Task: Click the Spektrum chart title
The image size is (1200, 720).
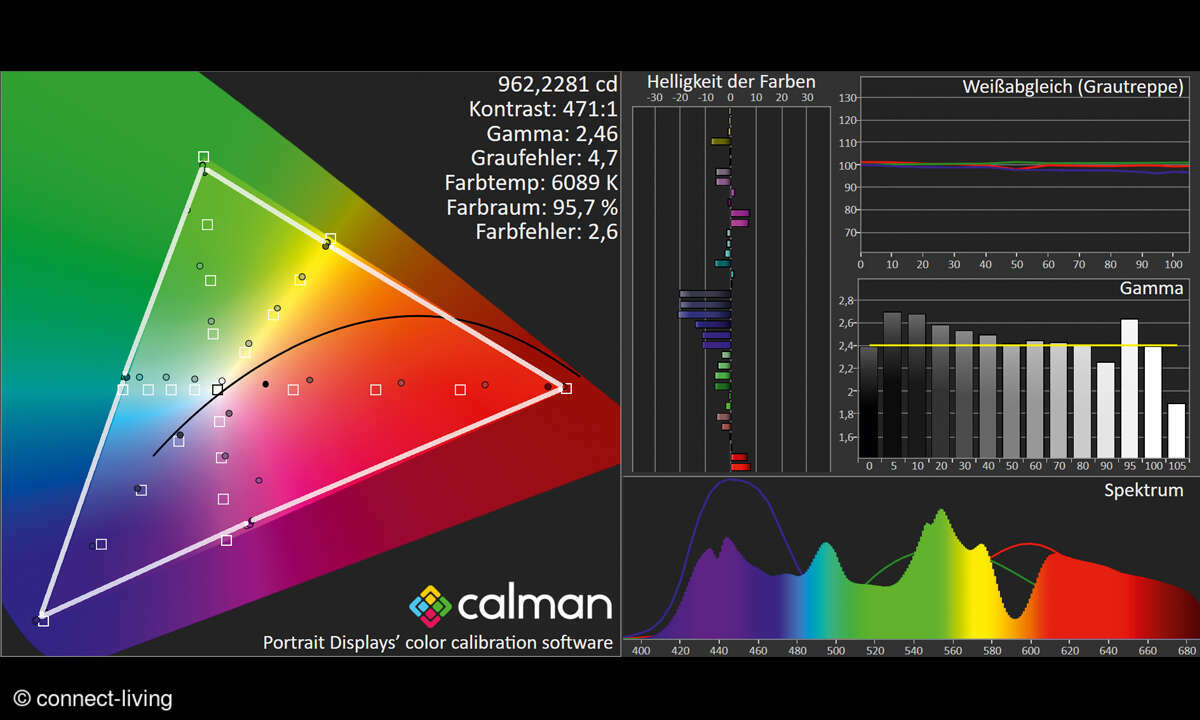Action: [1144, 490]
